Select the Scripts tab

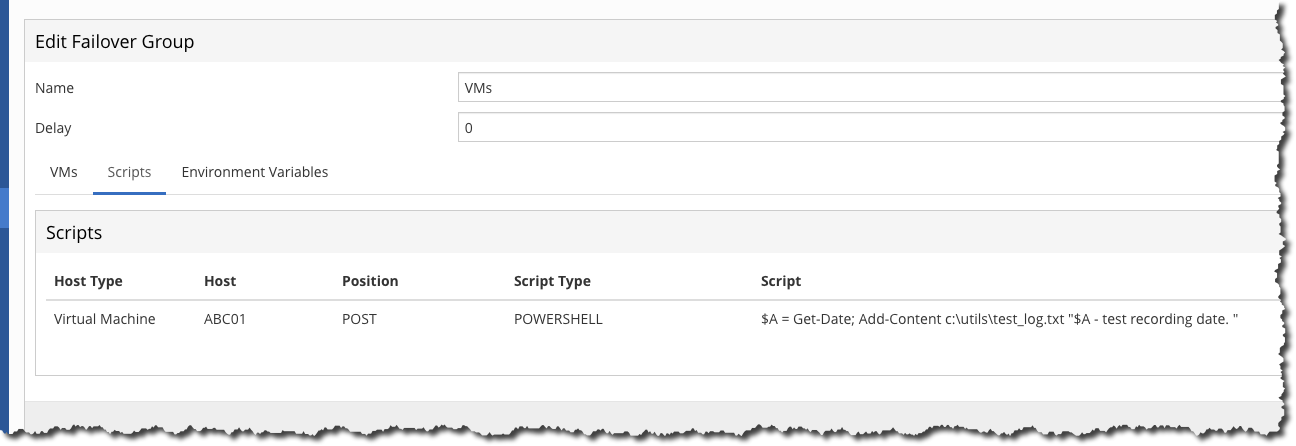(129, 172)
